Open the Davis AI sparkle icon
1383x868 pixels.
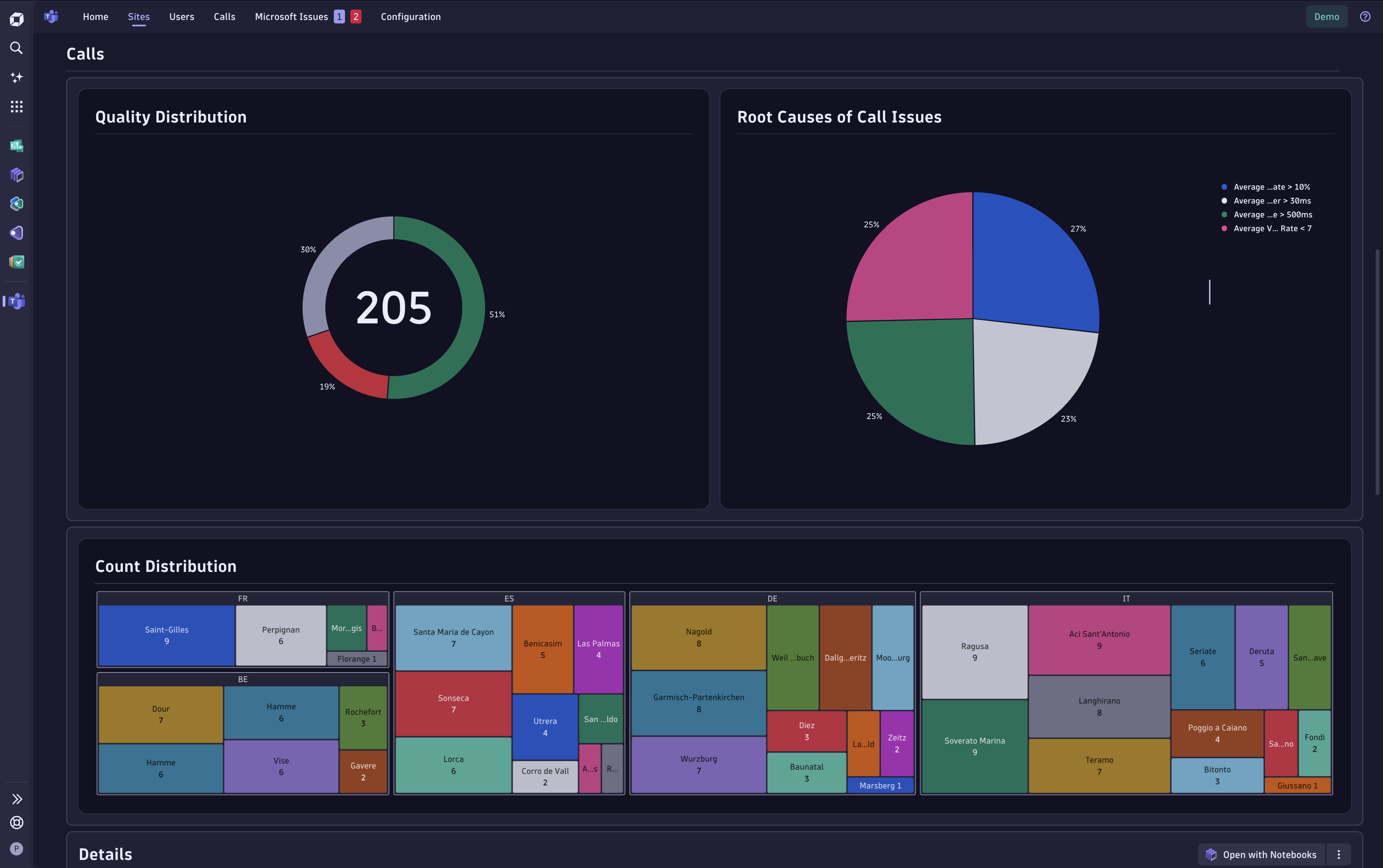pyautogui.click(x=17, y=78)
